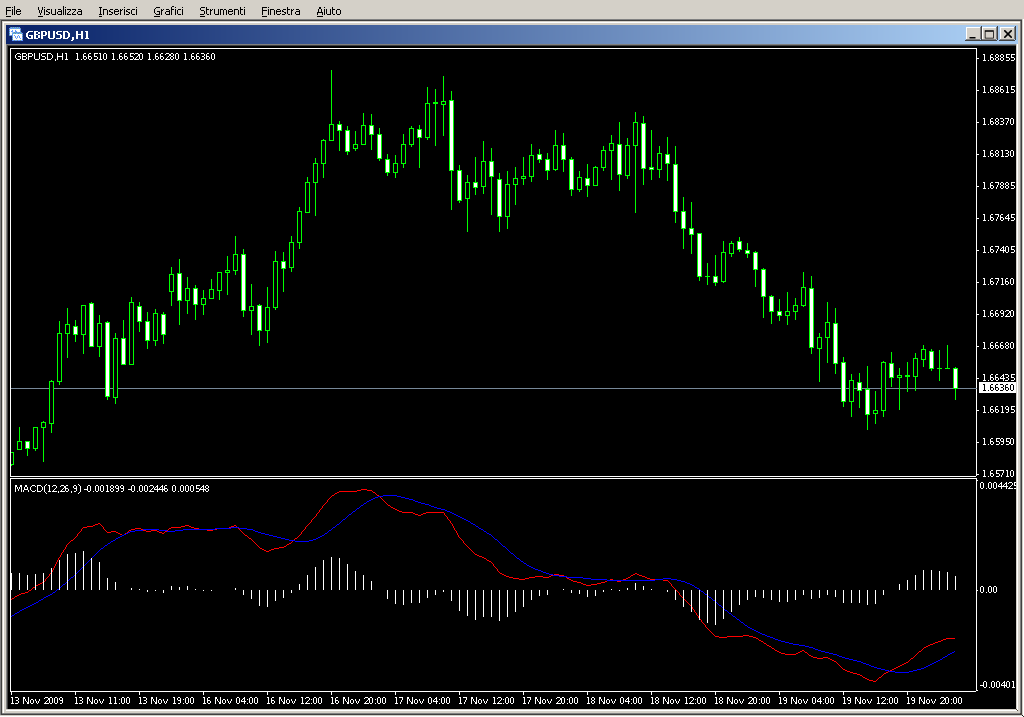Click the GBPUSD,H1 window title text
Image resolution: width=1024 pixels, height=717 pixels.
57,35
